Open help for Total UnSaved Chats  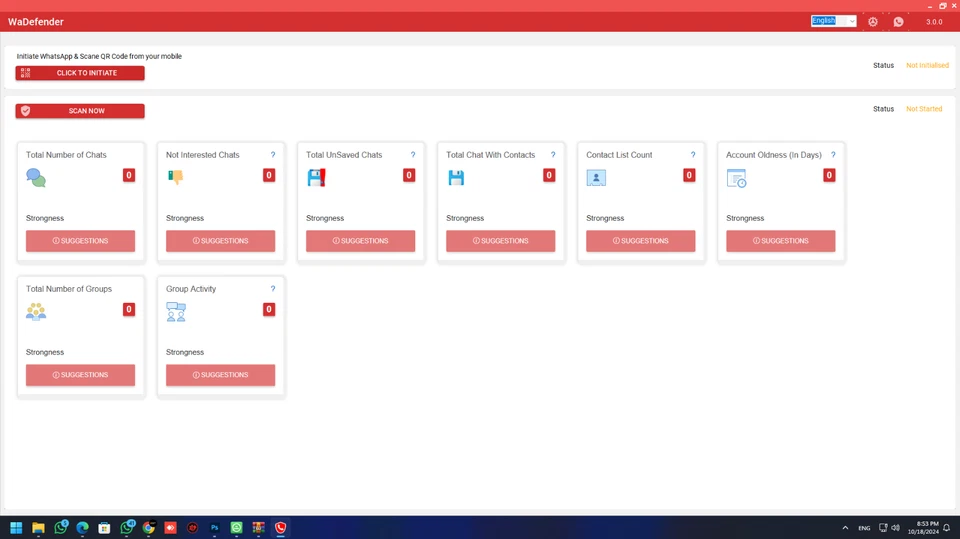click(413, 155)
